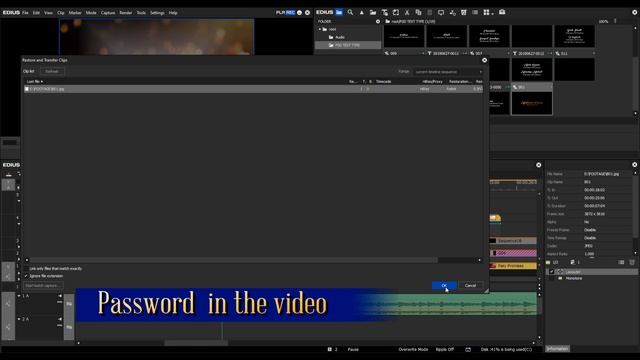The width and height of the screenshot is (640, 360).
Task: Click the Start batch capture button
Action: pyautogui.click(x=42, y=285)
